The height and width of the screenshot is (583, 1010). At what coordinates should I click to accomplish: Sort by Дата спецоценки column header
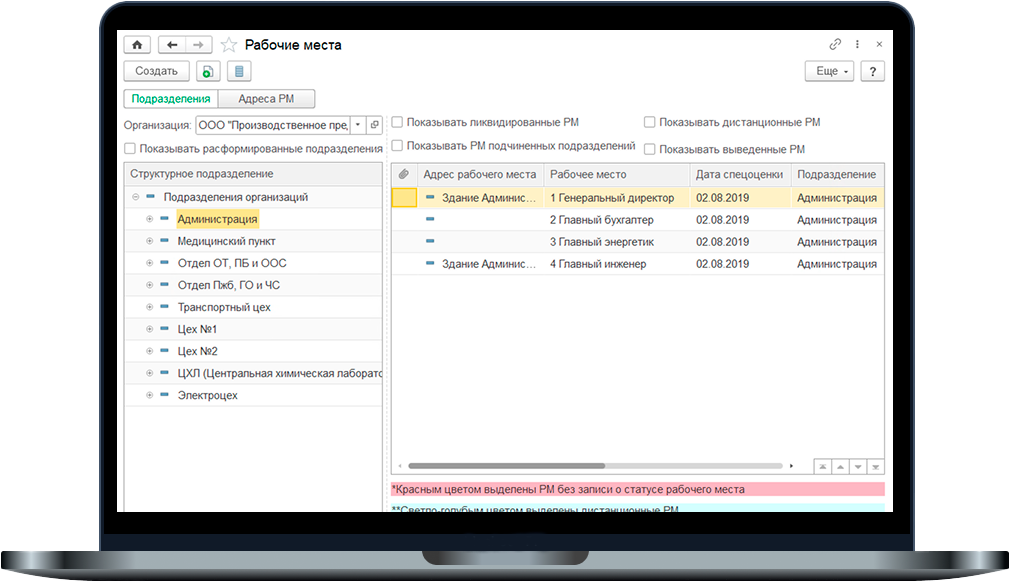point(739,174)
